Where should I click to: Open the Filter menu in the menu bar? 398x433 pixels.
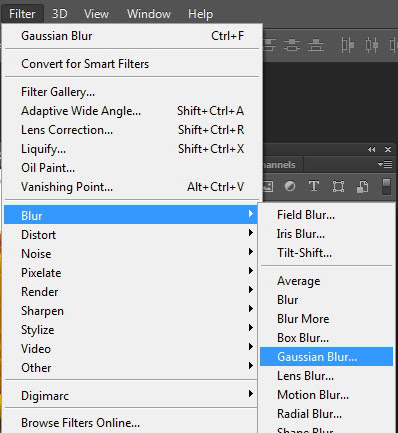point(22,14)
